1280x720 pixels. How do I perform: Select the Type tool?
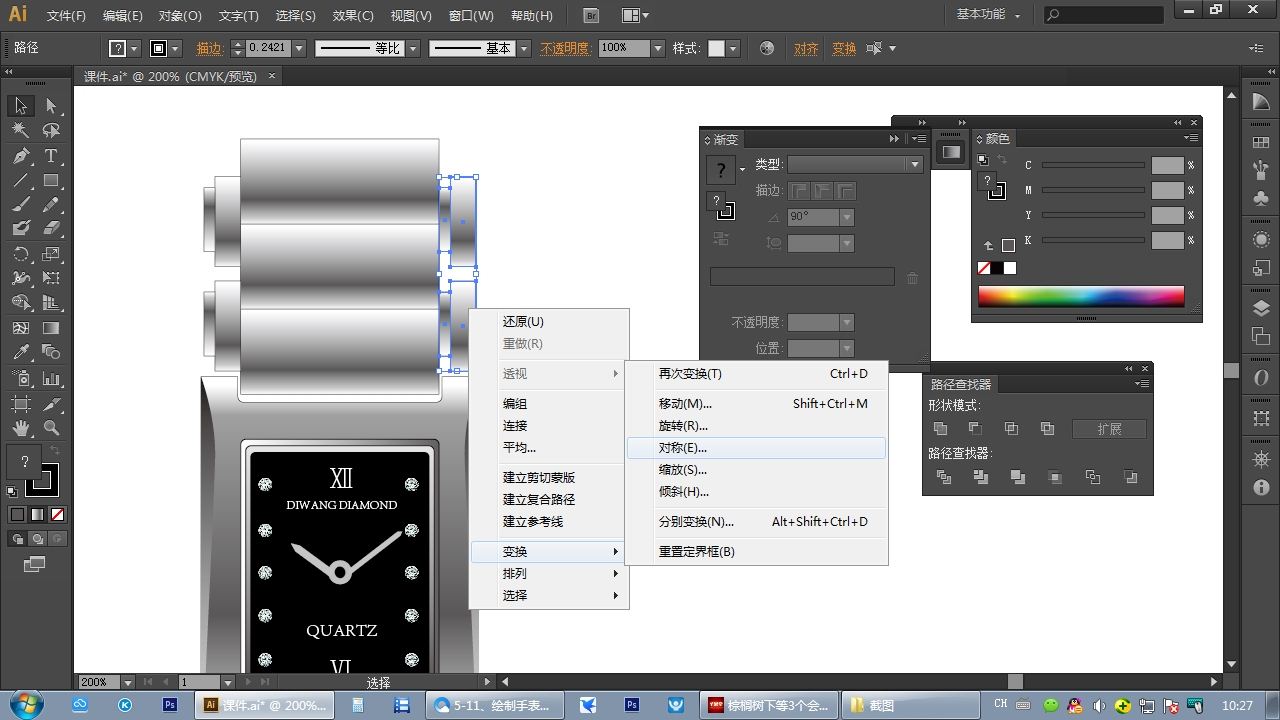click(x=51, y=156)
